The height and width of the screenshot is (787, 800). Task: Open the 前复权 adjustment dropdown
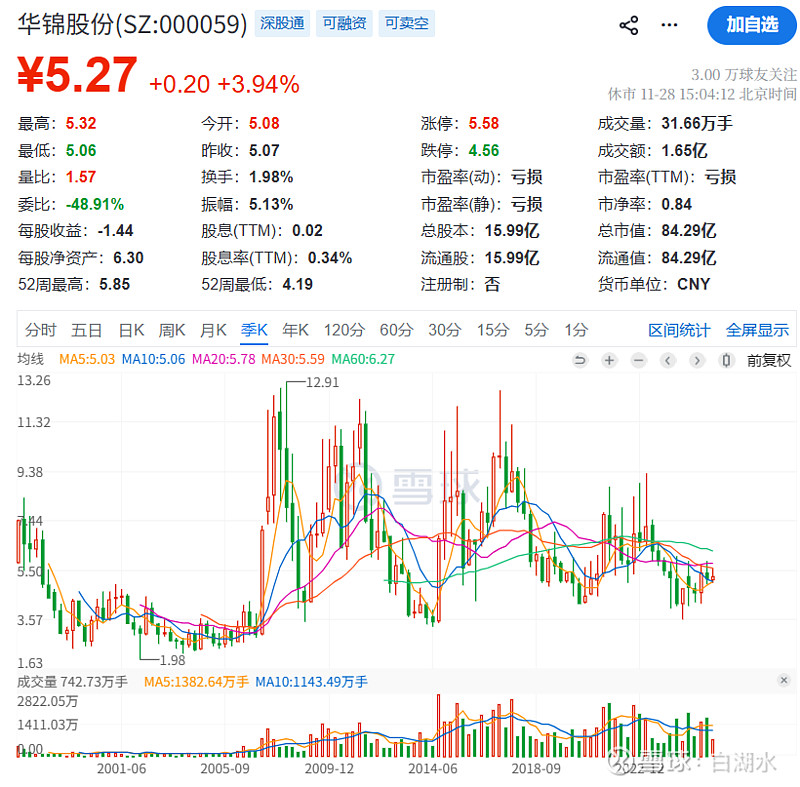(769, 361)
